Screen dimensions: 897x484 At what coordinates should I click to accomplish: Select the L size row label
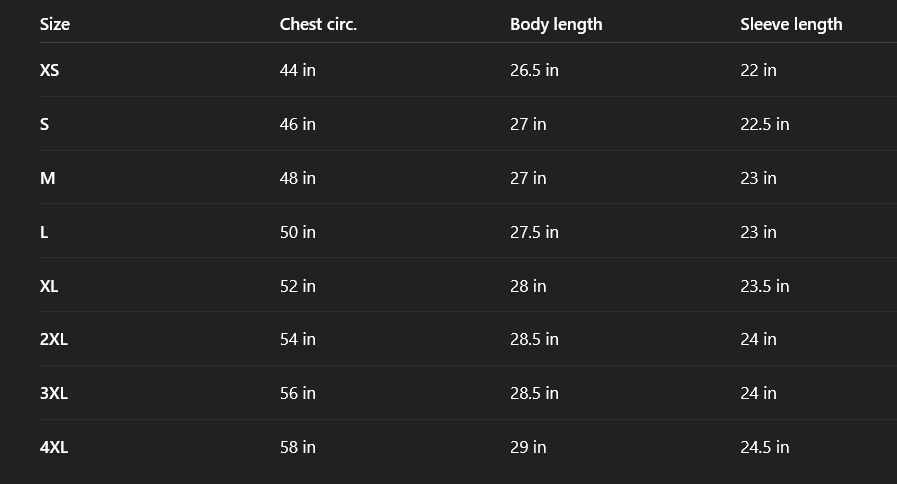pyautogui.click(x=44, y=232)
